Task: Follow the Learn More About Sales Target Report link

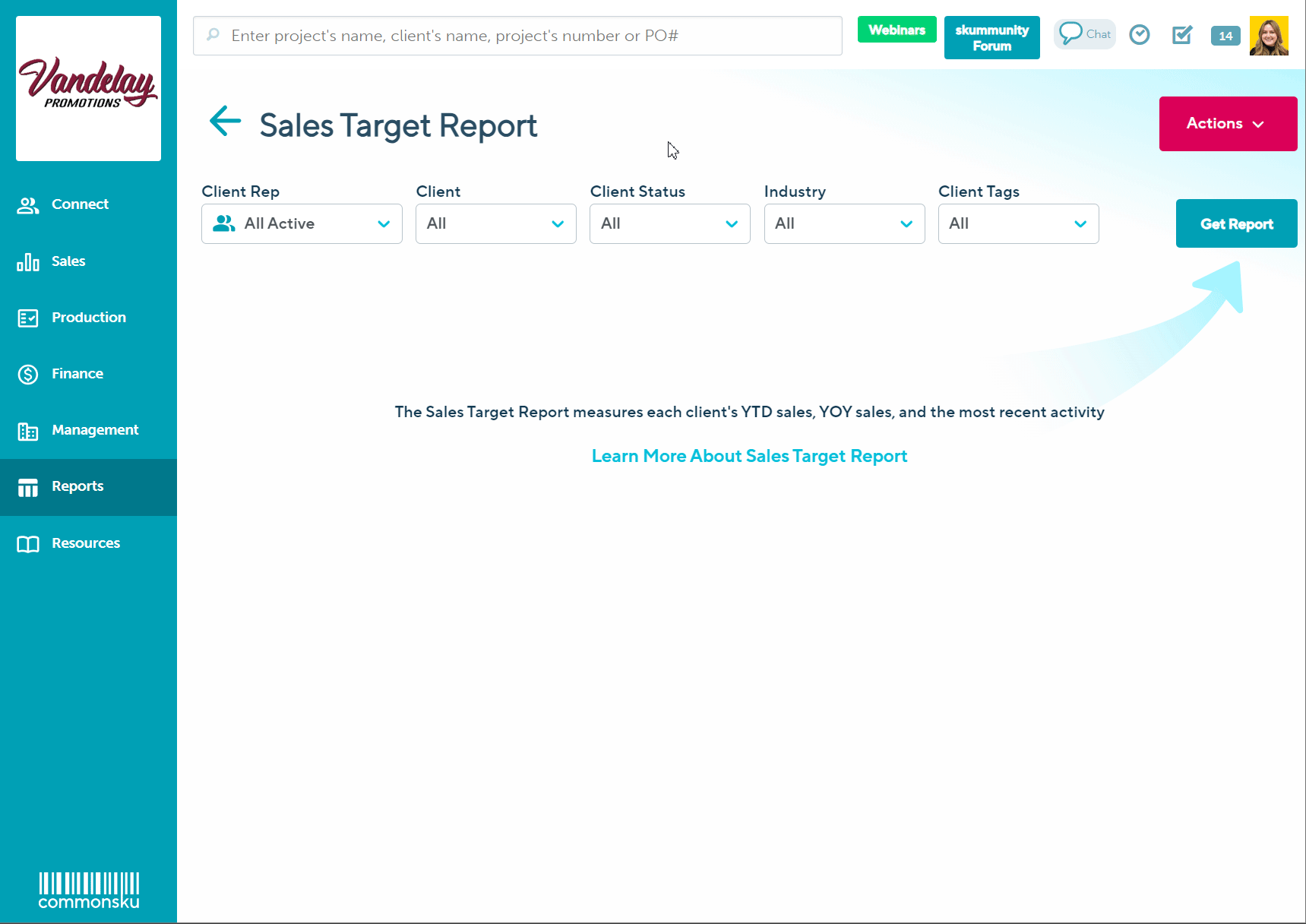Action: tap(749, 456)
